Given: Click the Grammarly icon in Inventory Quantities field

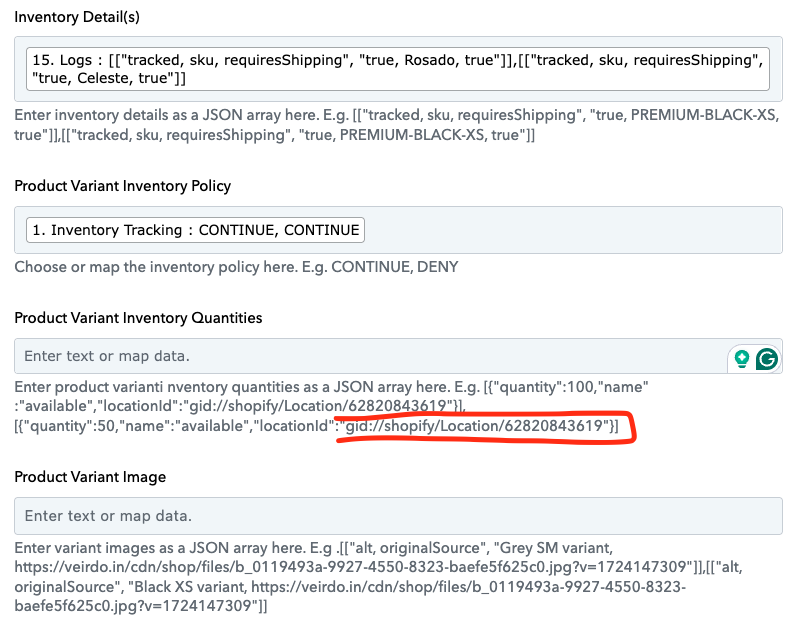Looking at the screenshot, I should [x=766, y=359].
